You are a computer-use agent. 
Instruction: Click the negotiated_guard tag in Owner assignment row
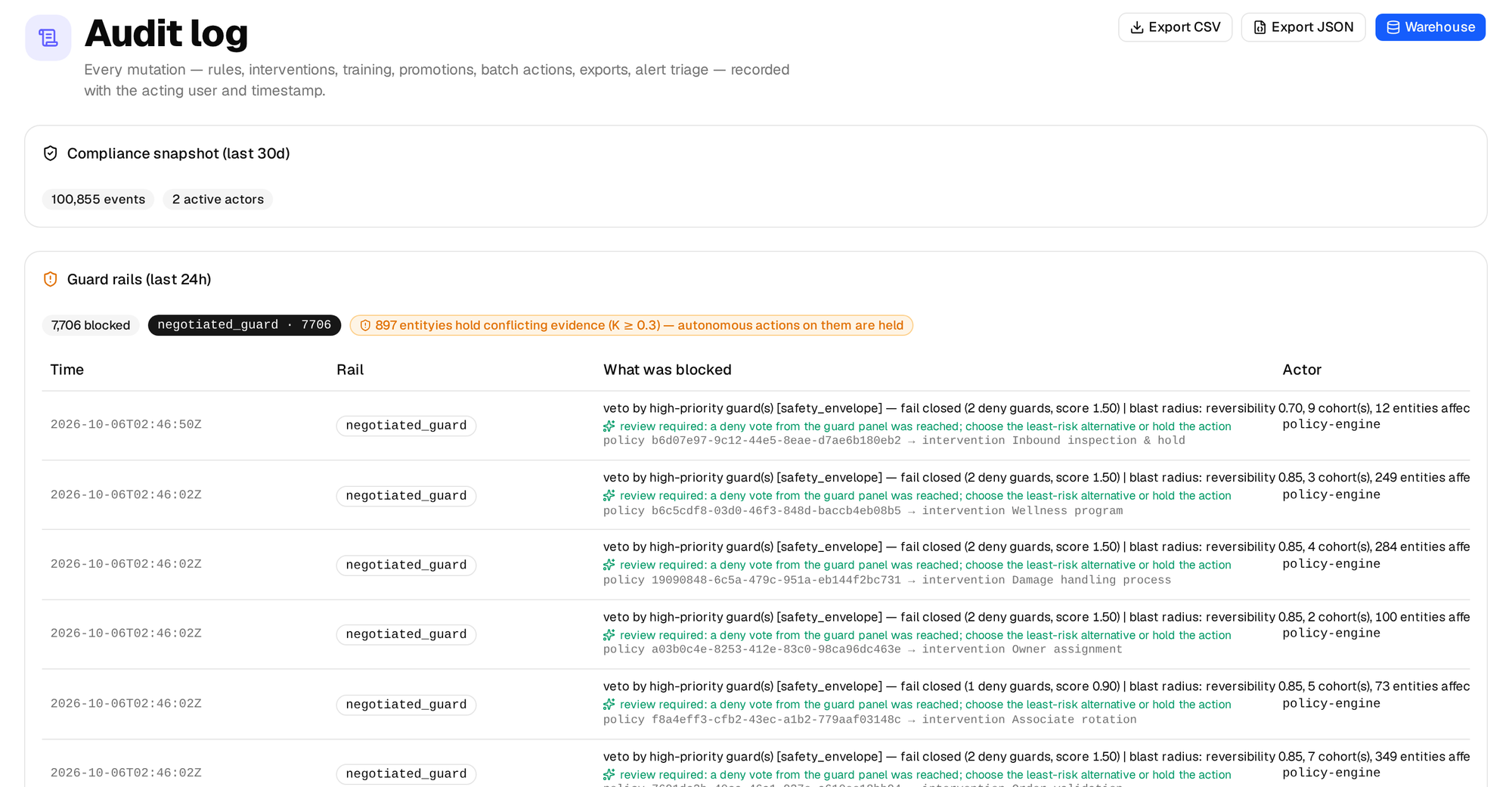[x=406, y=634]
